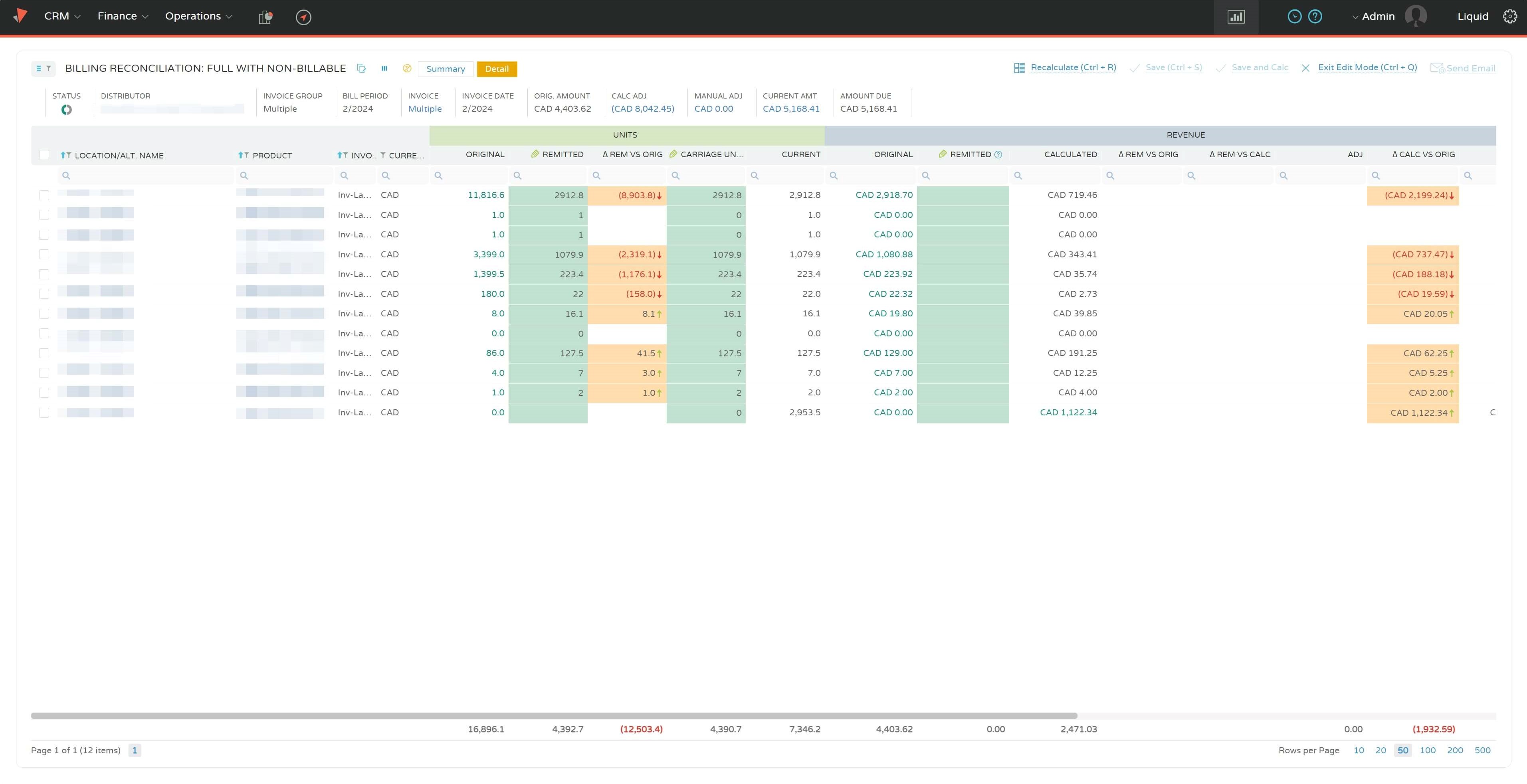1527x784 pixels.
Task: Click the copy/export icon next to report title
Action: (x=362, y=69)
